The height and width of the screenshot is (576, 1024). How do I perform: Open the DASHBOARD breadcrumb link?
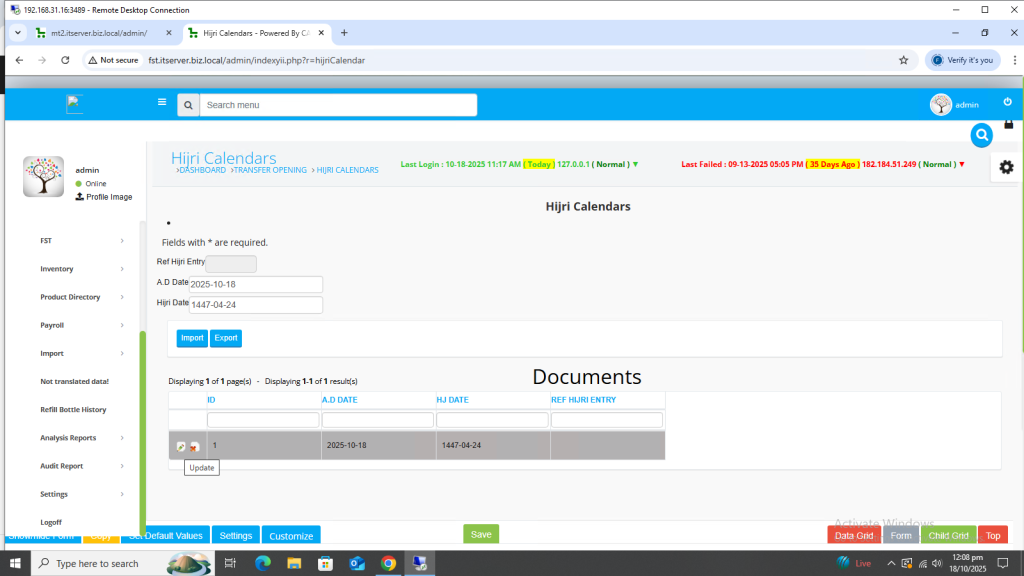(x=202, y=170)
